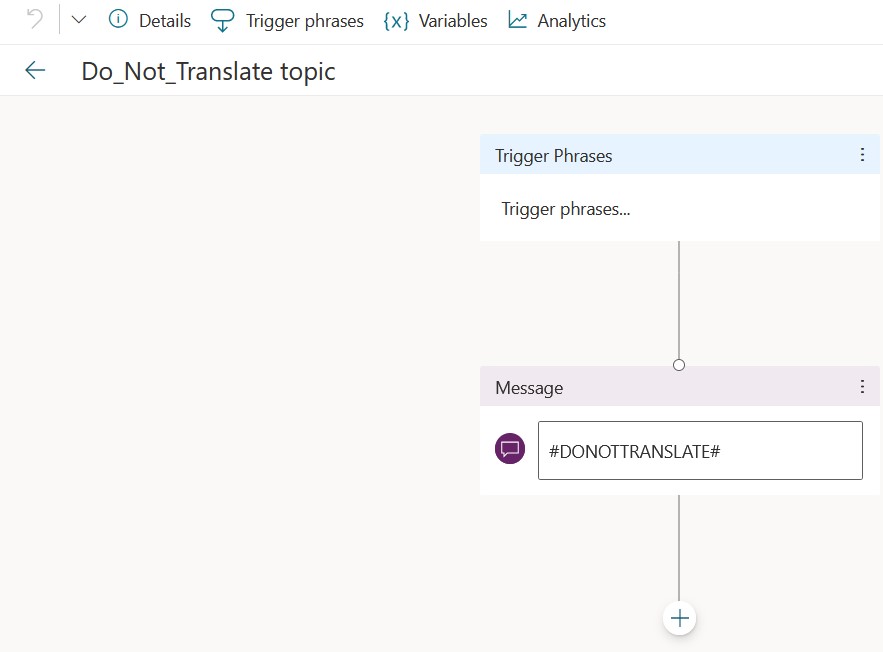This screenshot has width=883, height=652.
Task: Click the Variables {x} icon
Action: coord(396,21)
